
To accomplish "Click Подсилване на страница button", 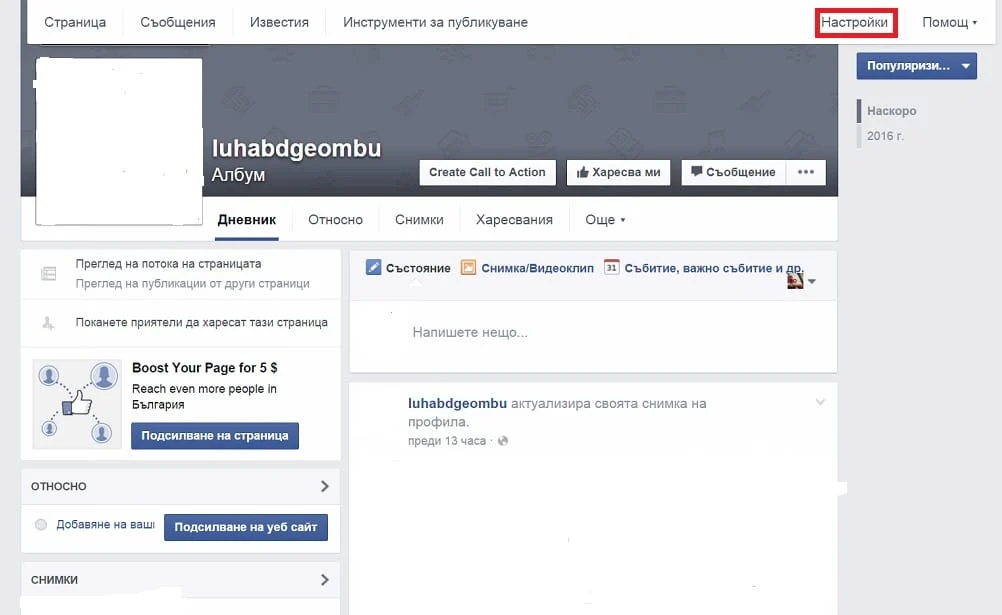I will tap(215, 436).
